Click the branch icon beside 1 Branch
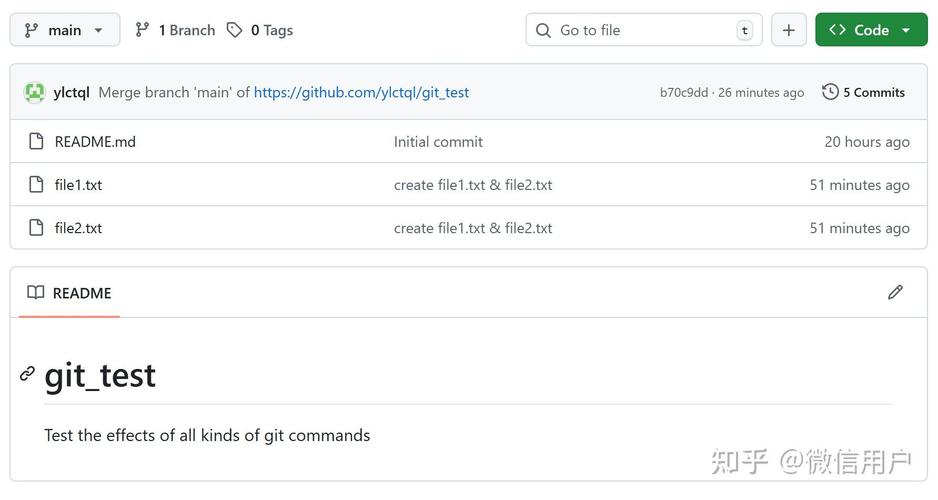Screen dimensions: 938x500 click(142, 30)
